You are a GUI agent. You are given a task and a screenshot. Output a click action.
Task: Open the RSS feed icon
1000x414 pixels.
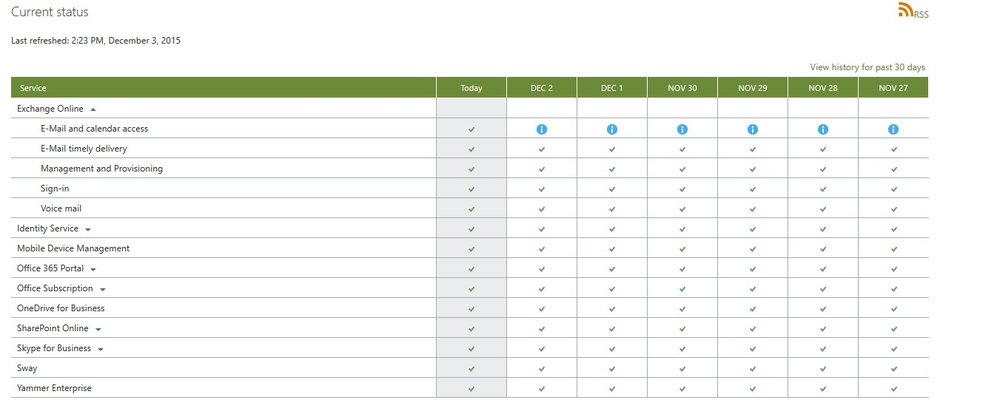[x=905, y=10]
